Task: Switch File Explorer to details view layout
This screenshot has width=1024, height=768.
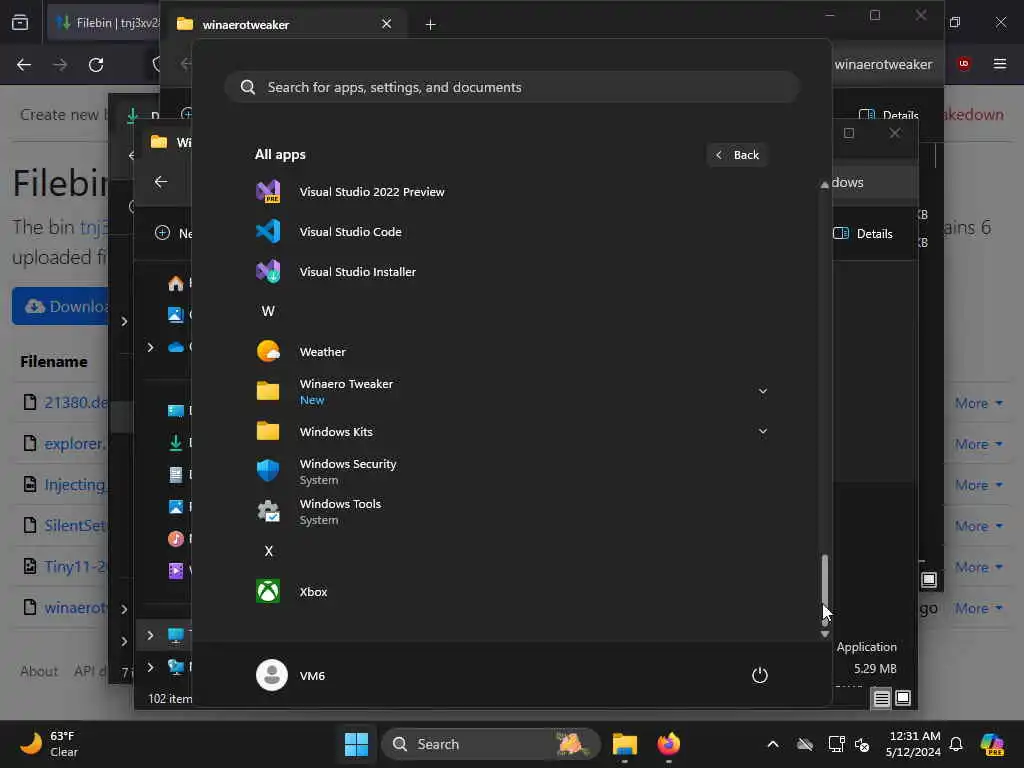Action: 881,699
